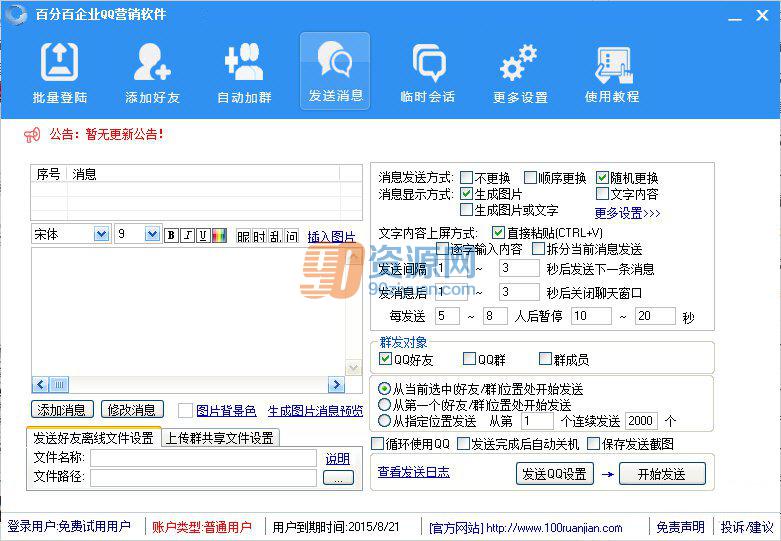
Task: Check 不更换 send mode option
Action: coord(466,177)
